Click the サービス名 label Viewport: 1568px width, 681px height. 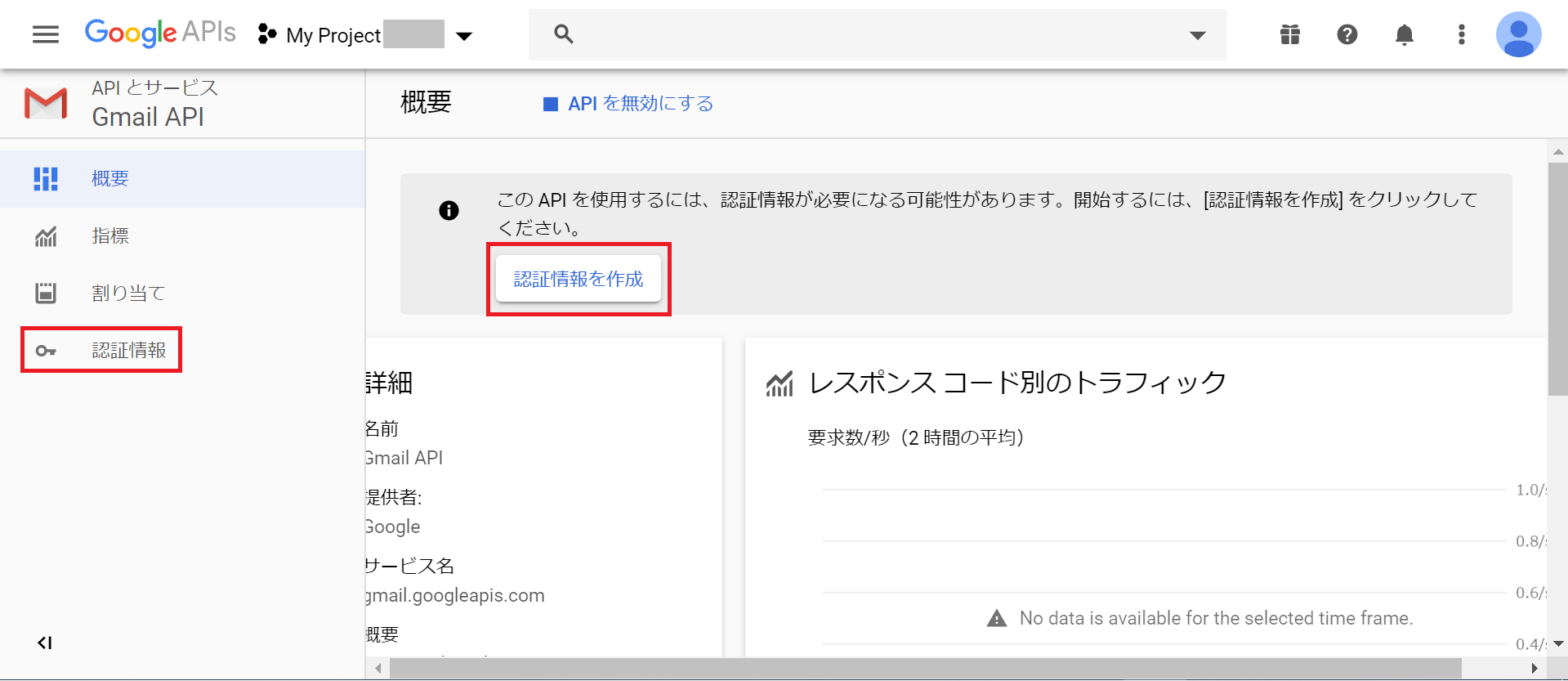[410, 566]
